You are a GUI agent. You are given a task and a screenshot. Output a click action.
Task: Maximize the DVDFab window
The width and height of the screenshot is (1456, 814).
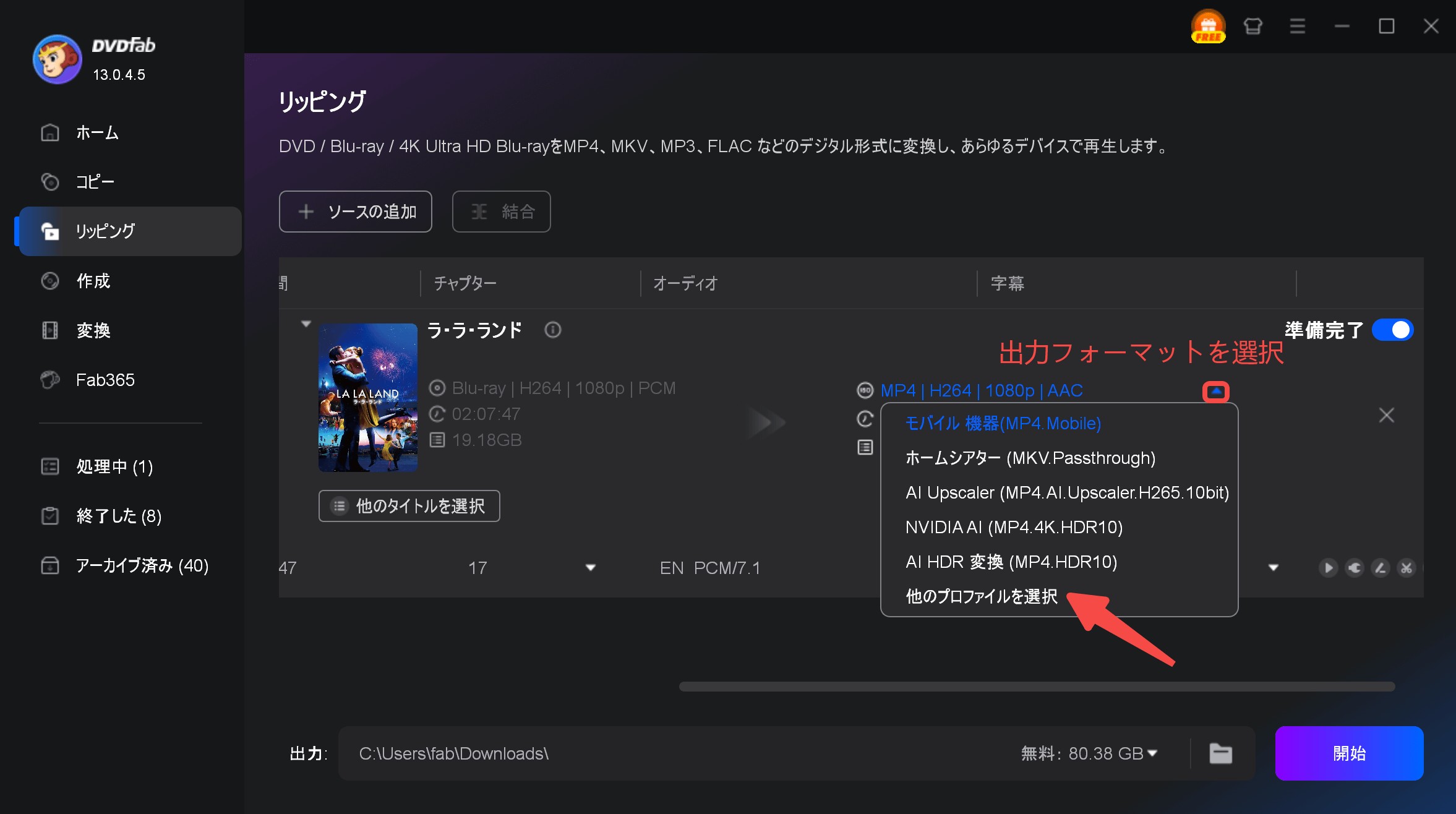pyautogui.click(x=1386, y=26)
